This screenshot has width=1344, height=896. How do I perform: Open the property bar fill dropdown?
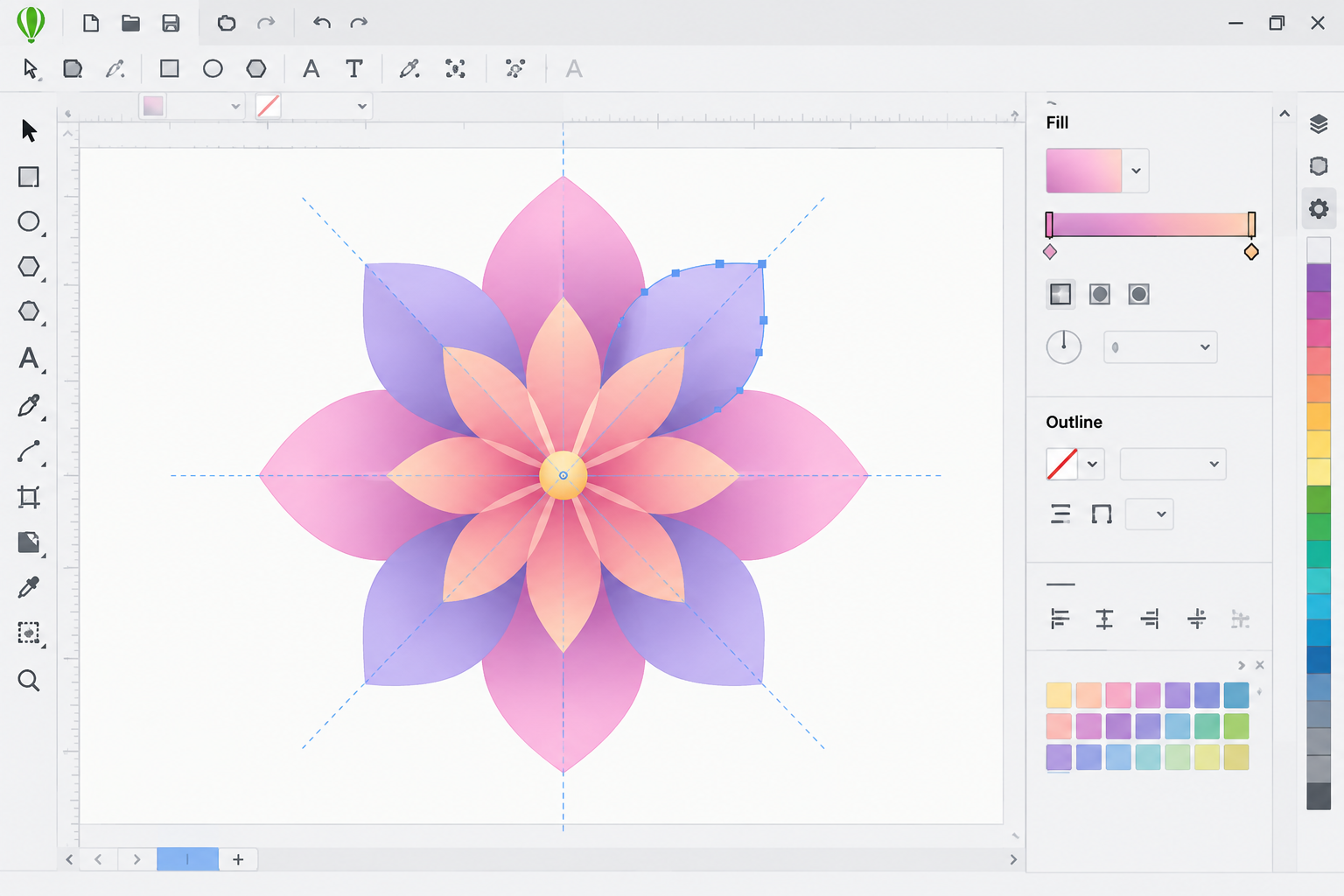[x=235, y=107]
